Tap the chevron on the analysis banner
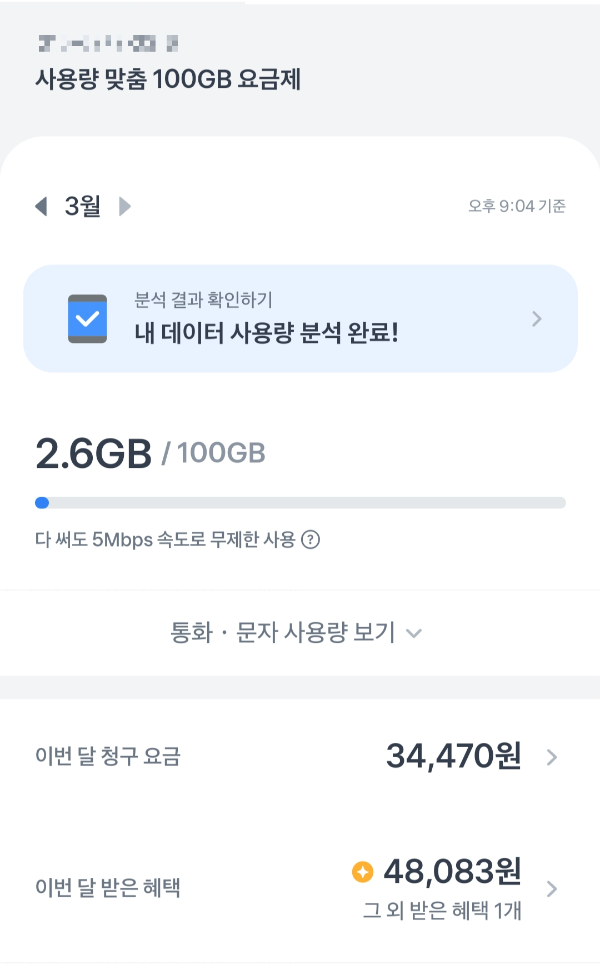This screenshot has width=600, height=973. [537, 318]
